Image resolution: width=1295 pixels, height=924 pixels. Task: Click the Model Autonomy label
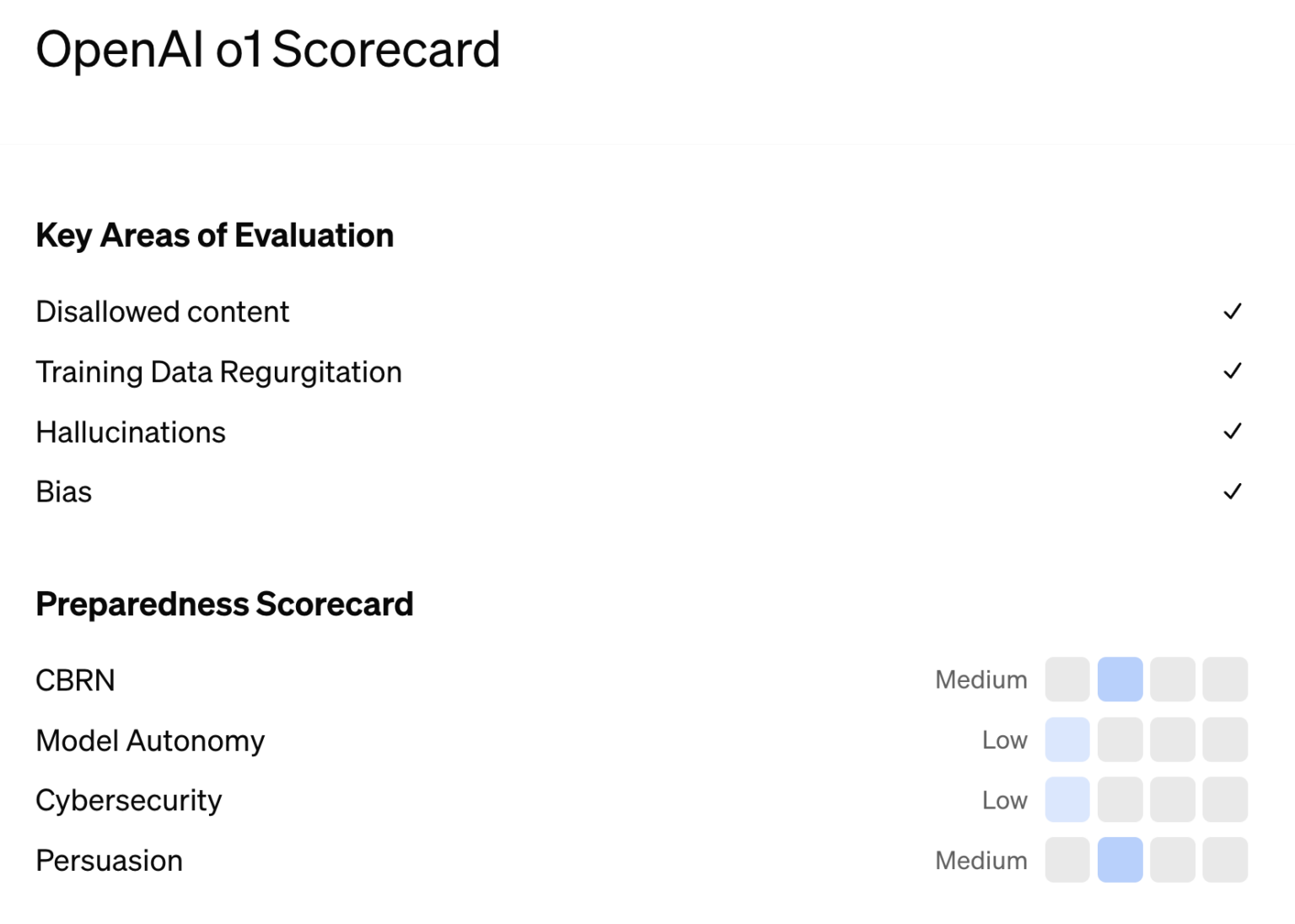150,741
